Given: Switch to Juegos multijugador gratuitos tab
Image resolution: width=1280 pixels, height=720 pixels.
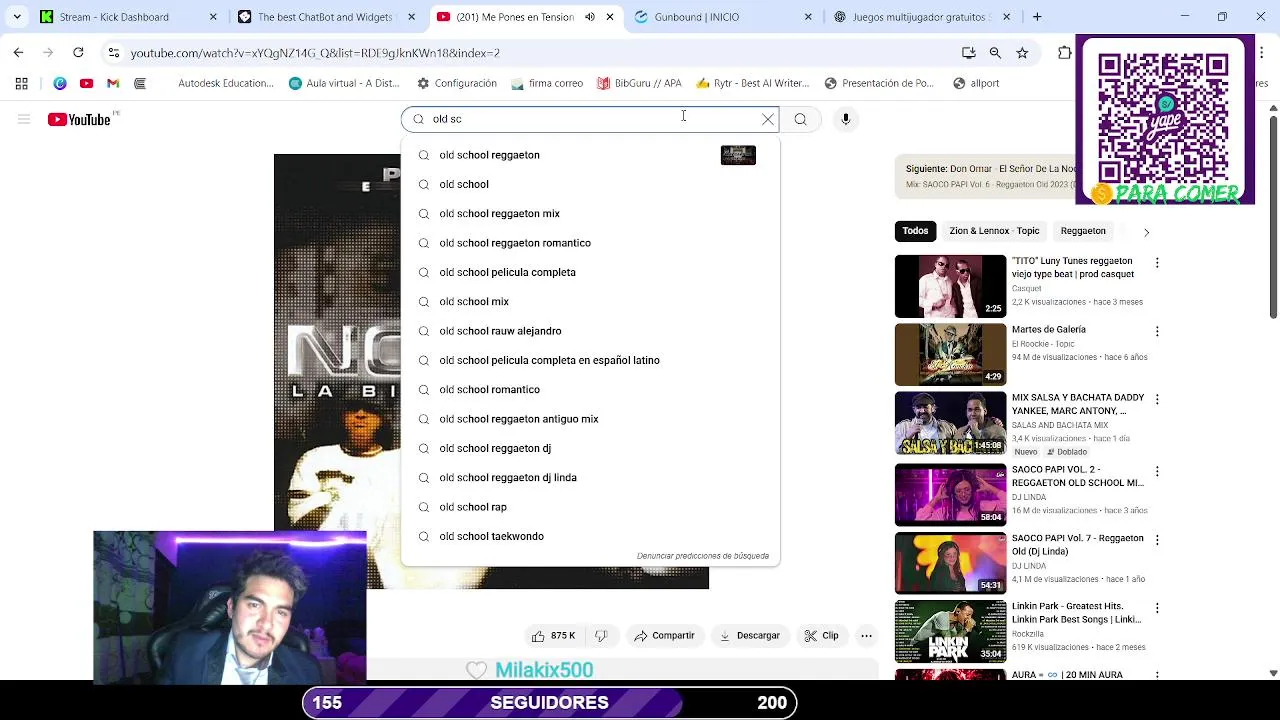Looking at the screenshot, I should coord(922,17).
